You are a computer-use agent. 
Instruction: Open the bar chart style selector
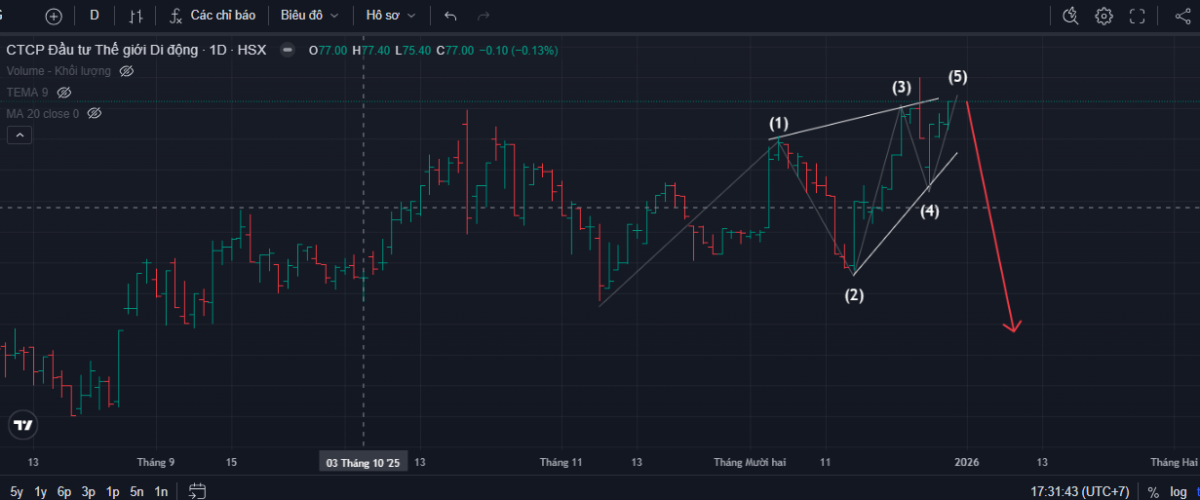137,16
